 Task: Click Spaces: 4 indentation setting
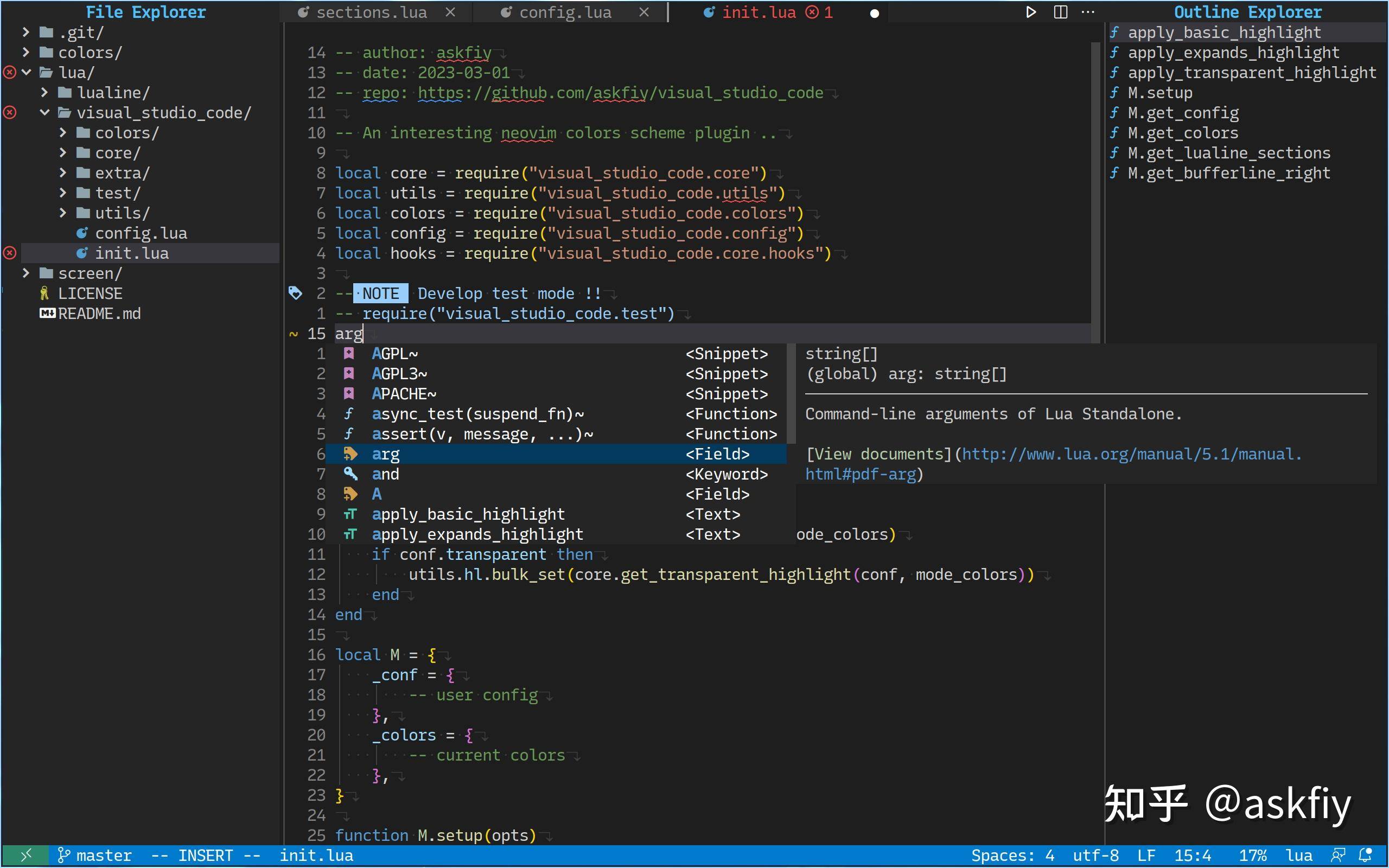[x=1012, y=856]
